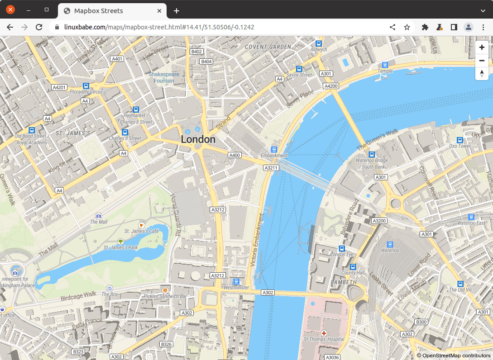The image size is (493, 360).
Task: Click the A3200 road shield
Action: [379, 221]
